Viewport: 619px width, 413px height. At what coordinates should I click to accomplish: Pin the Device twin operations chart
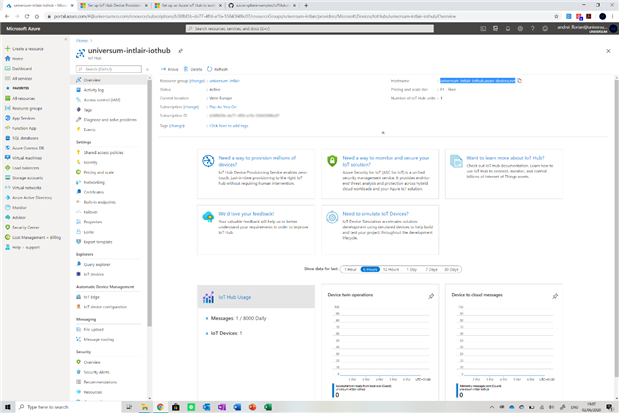(431, 296)
